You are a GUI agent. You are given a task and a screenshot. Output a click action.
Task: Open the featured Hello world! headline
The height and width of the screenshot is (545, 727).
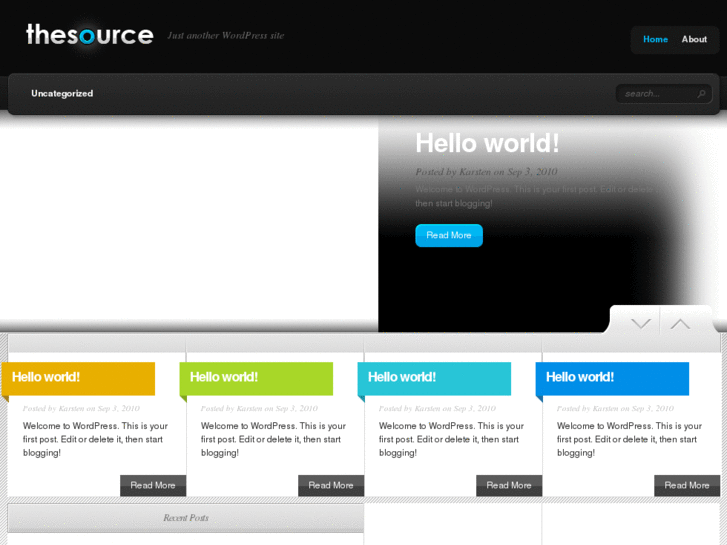point(487,143)
